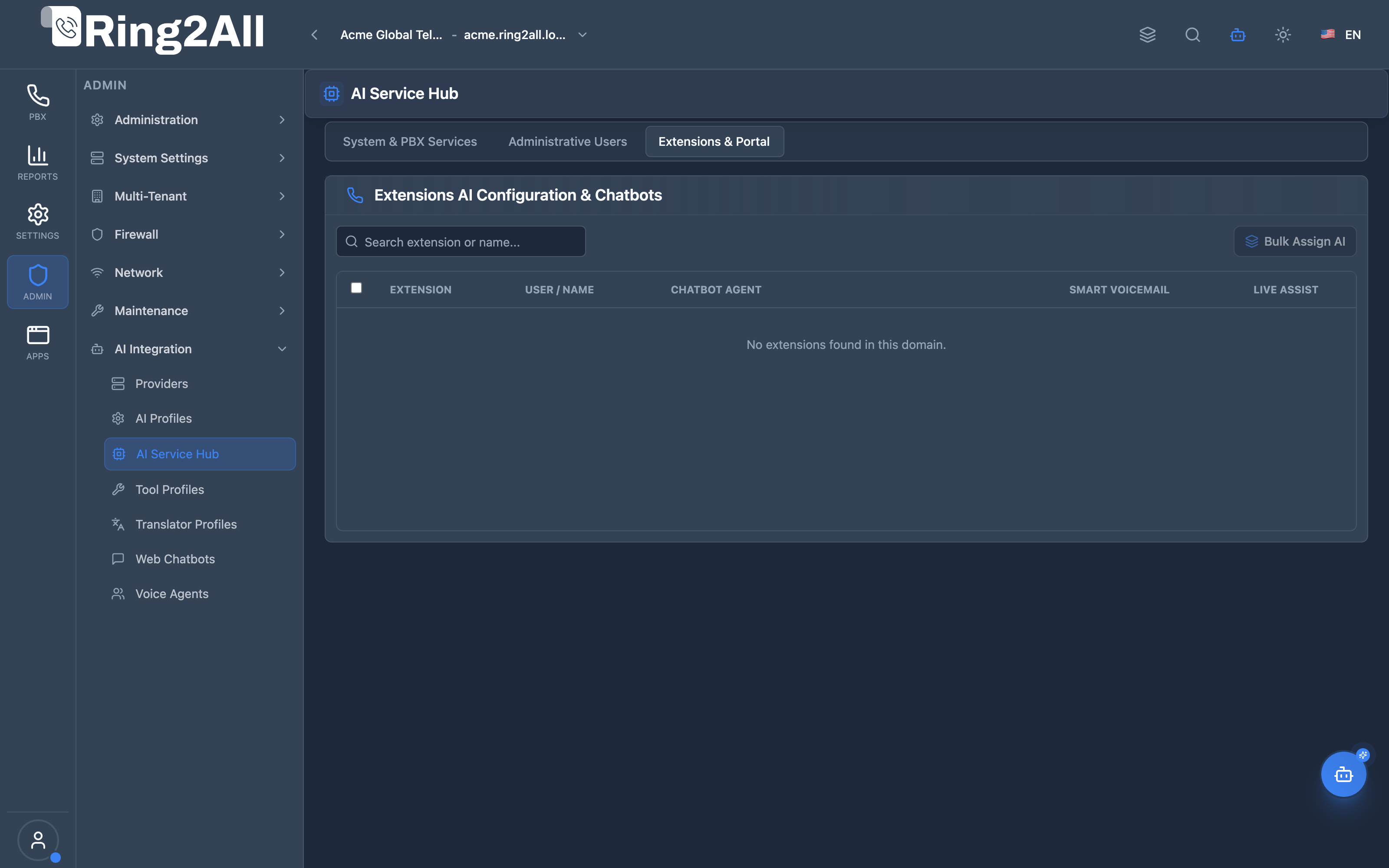Viewport: 1389px width, 868px height.
Task: Go back with the left chevron
Action: [x=315, y=35]
